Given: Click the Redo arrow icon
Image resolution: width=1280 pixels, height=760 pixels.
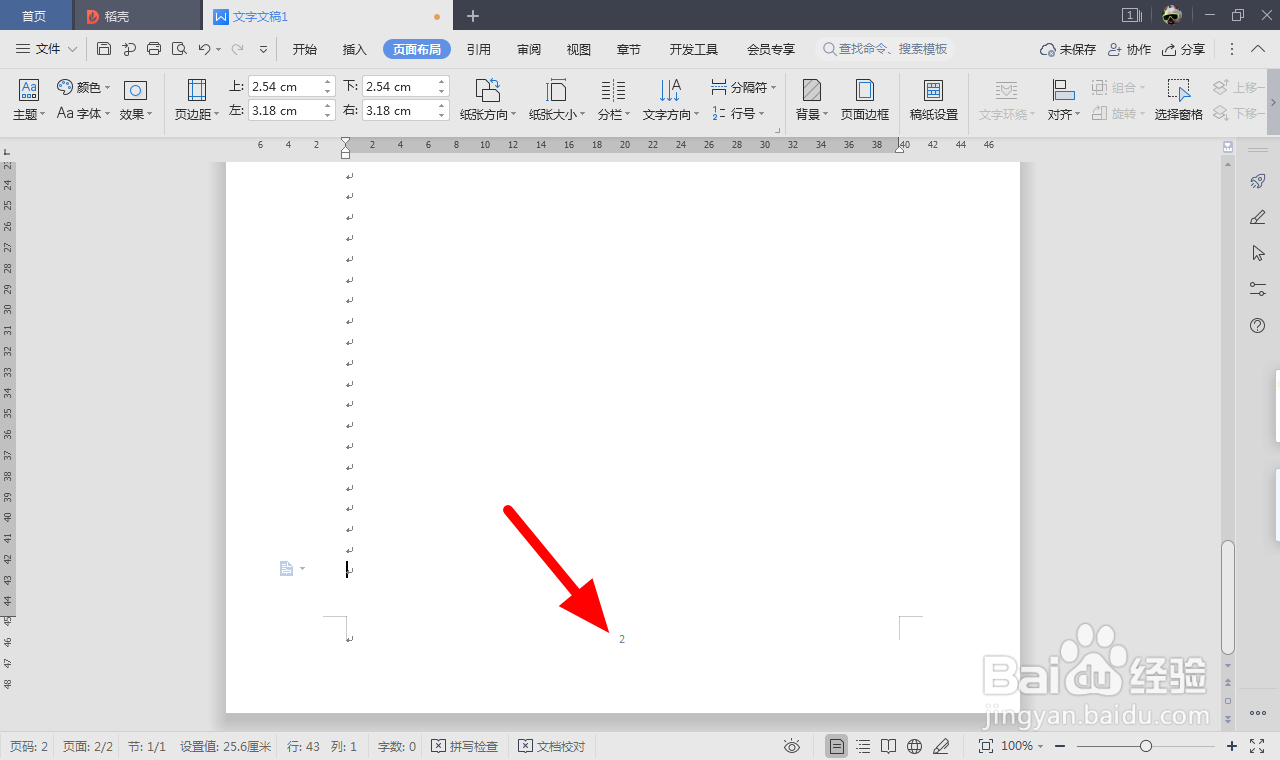Looking at the screenshot, I should (x=237, y=49).
